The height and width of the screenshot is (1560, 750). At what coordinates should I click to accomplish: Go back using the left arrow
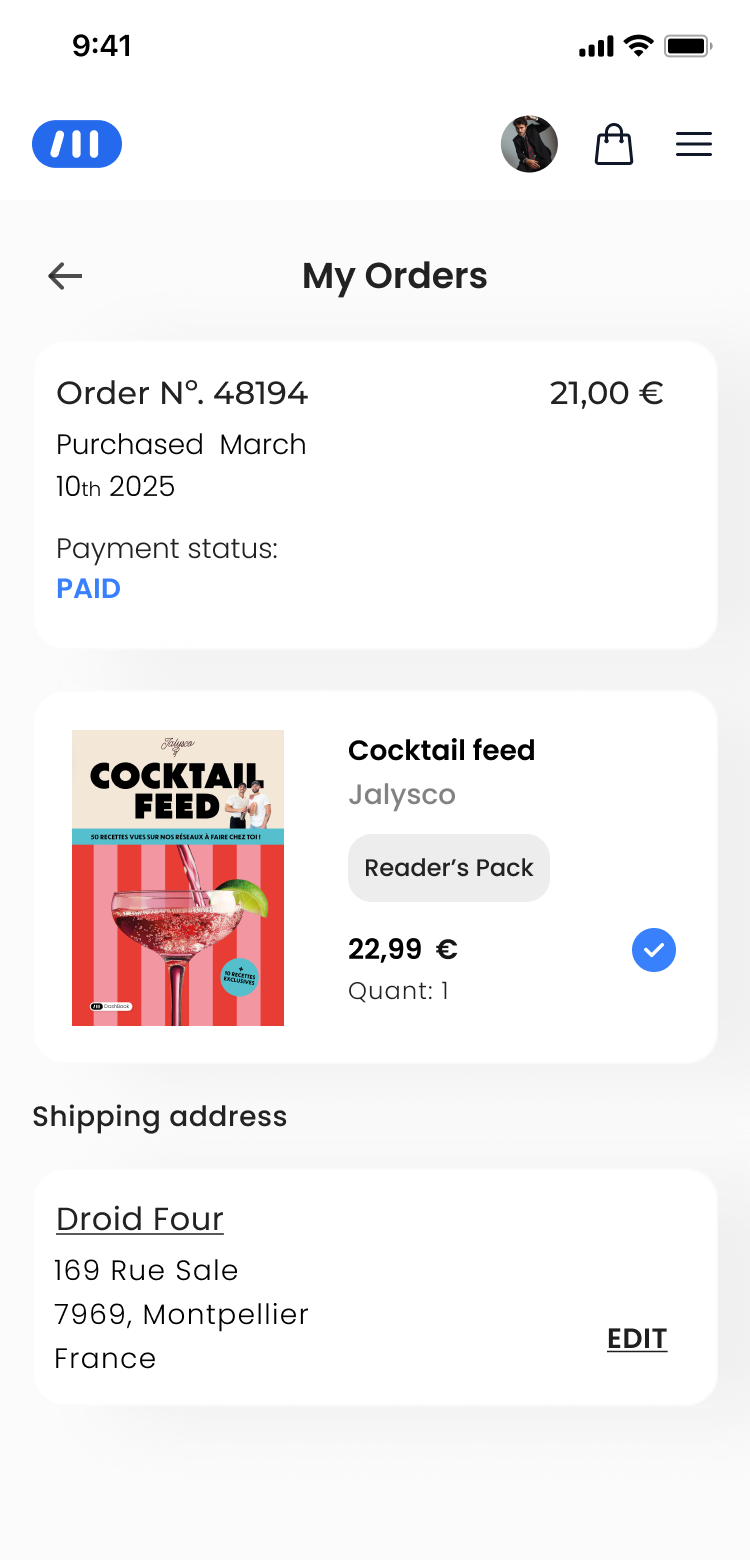click(x=65, y=276)
